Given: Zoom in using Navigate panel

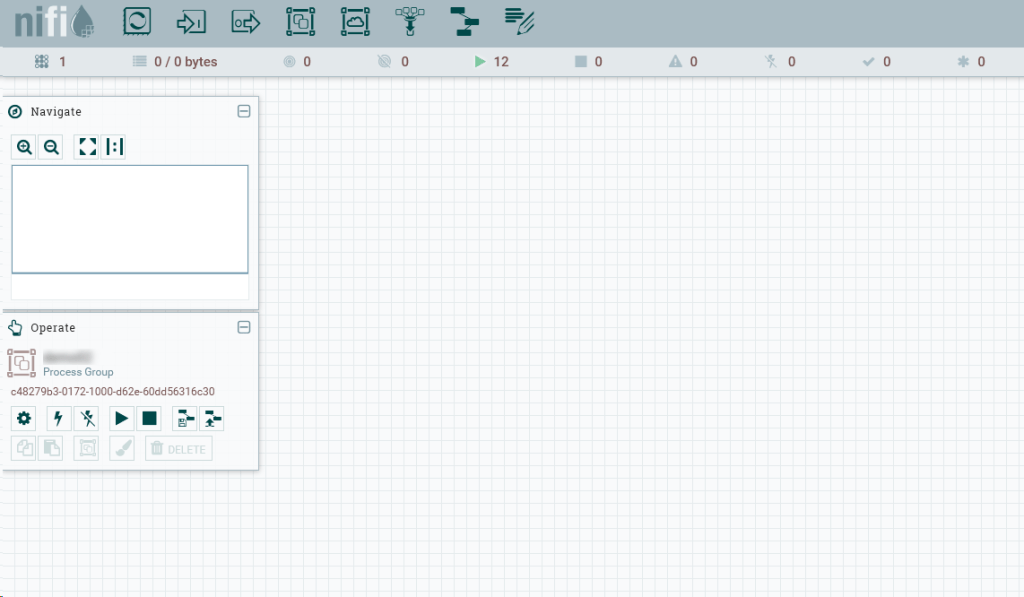Looking at the screenshot, I should (25, 147).
